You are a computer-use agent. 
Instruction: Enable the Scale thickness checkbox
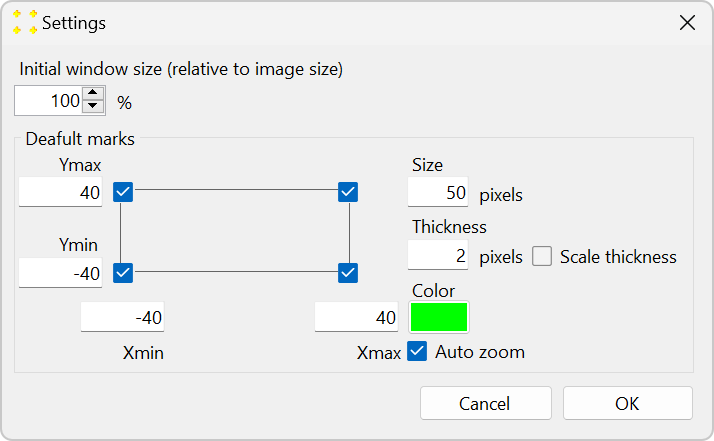click(x=542, y=257)
